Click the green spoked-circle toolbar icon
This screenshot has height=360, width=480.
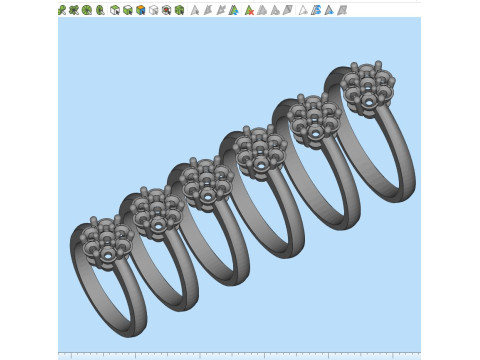pos(87,10)
